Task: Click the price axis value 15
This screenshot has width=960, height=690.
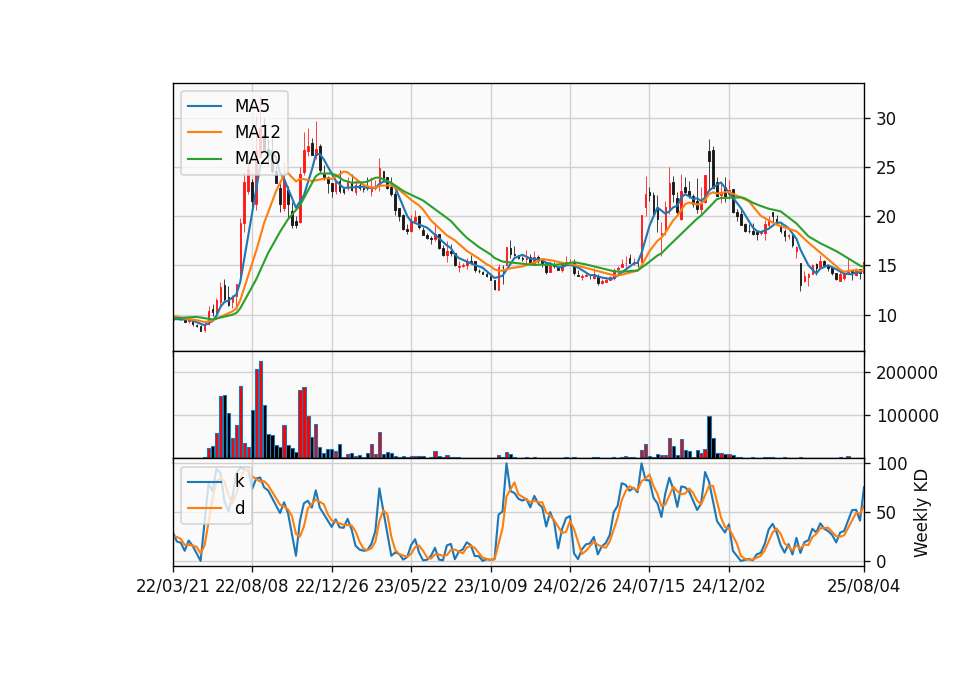Action: pyautogui.click(x=886, y=266)
